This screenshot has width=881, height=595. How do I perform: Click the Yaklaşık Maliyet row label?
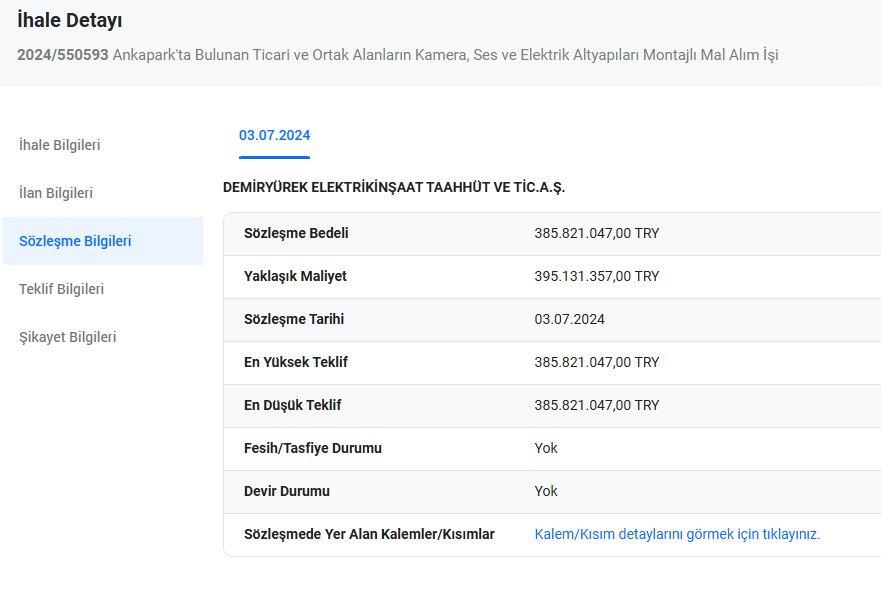pyautogui.click(x=295, y=276)
